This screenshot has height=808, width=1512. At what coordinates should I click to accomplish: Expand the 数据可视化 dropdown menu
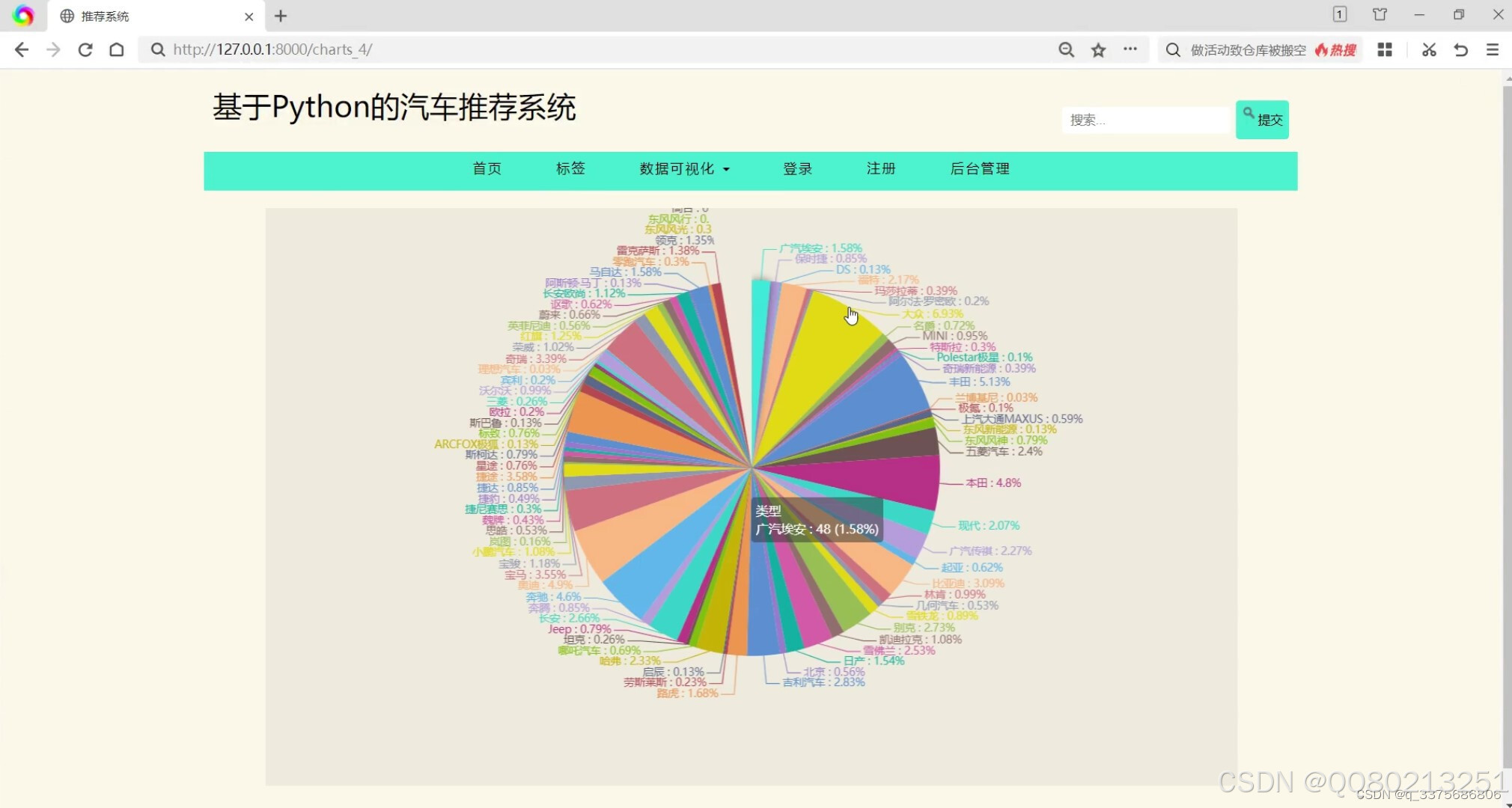[683, 169]
